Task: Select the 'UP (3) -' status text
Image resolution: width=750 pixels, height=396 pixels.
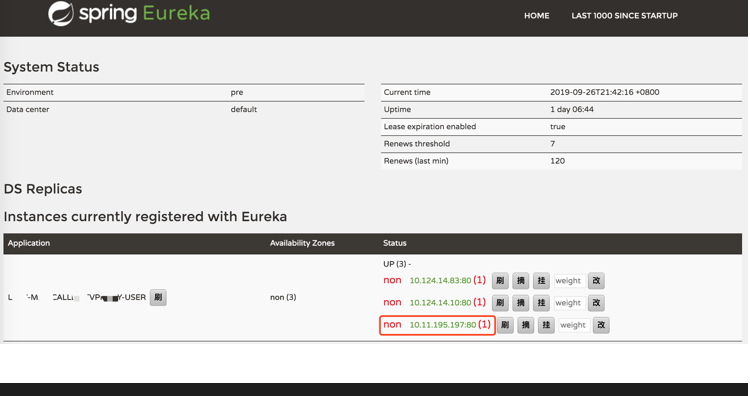Action: tap(397, 264)
